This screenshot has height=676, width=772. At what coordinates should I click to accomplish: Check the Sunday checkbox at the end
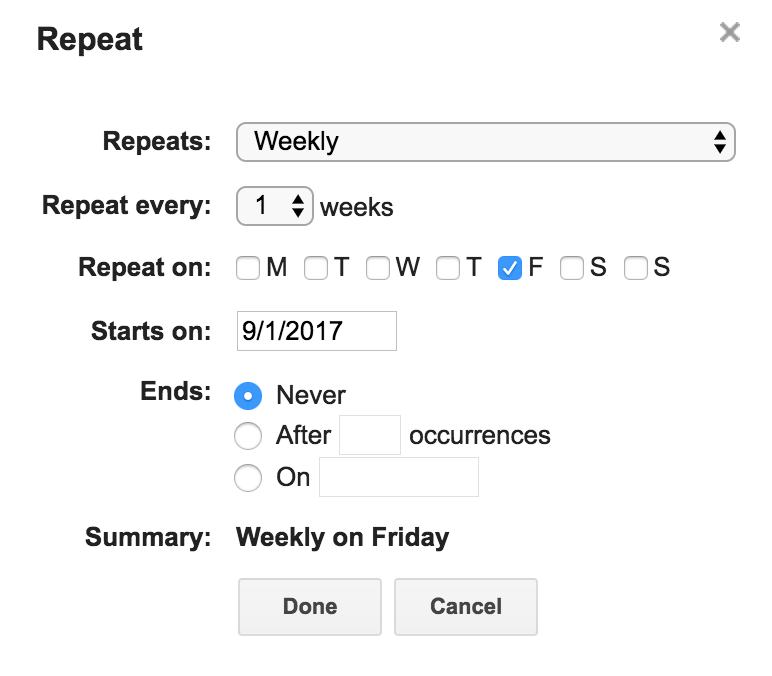point(636,268)
